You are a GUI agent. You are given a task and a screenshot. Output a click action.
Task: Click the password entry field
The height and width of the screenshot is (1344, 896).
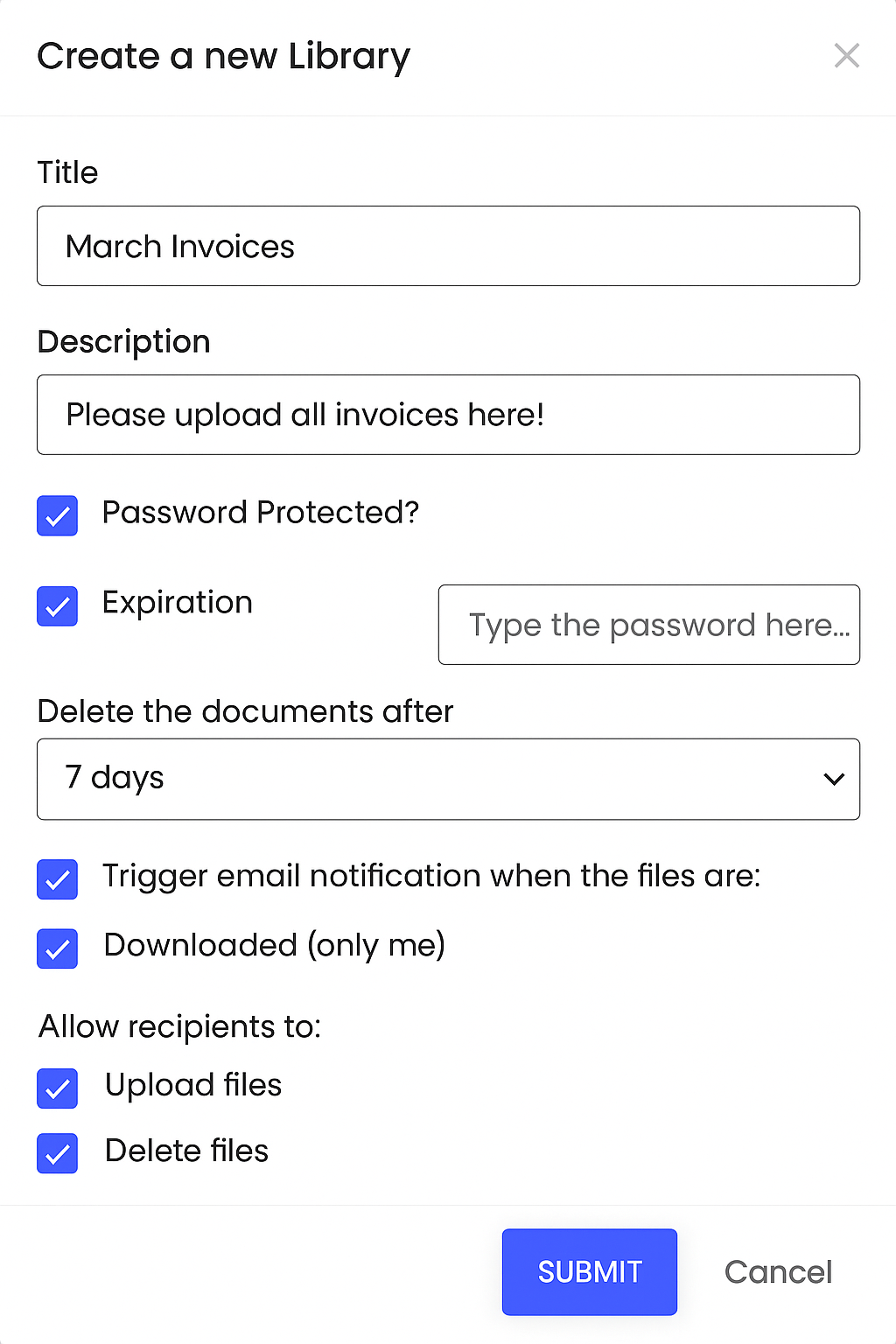[648, 624]
